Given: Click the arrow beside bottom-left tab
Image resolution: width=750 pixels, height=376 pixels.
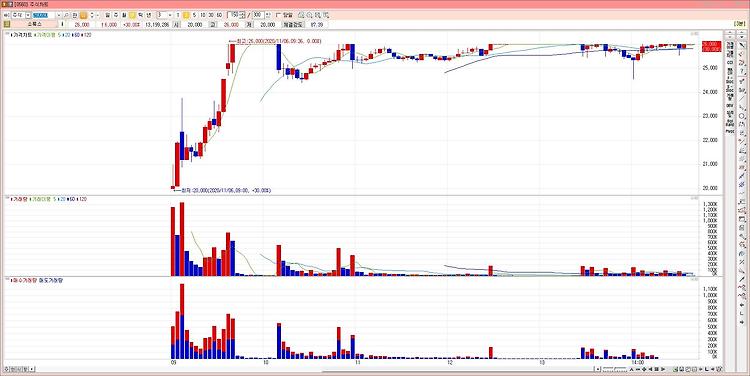Looking at the screenshot, I should tap(32, 369).
